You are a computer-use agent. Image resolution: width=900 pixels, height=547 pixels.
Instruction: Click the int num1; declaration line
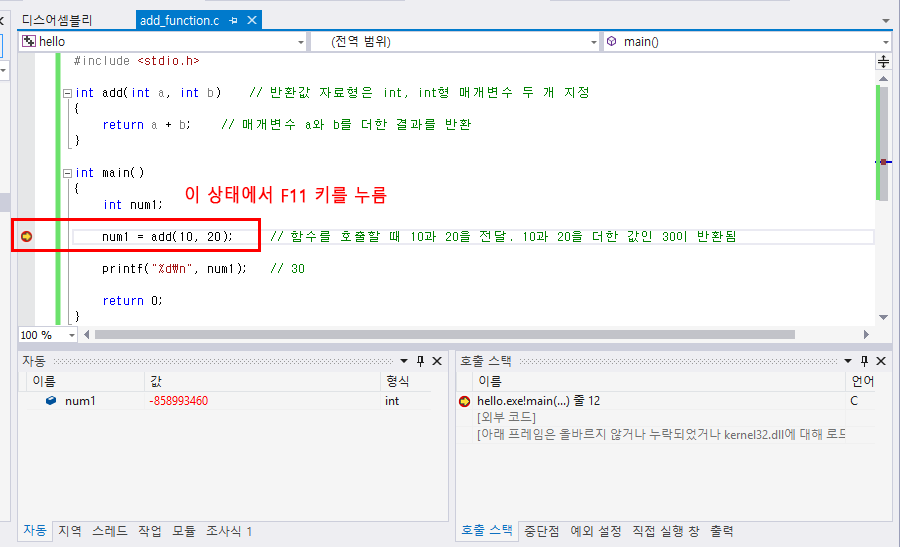133,205
